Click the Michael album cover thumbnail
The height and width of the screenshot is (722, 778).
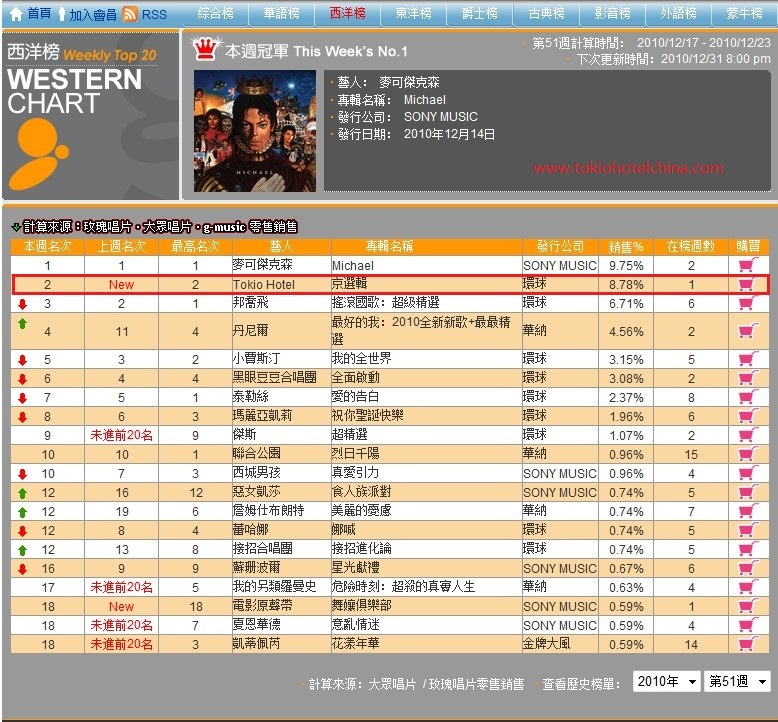coord(255,131)
